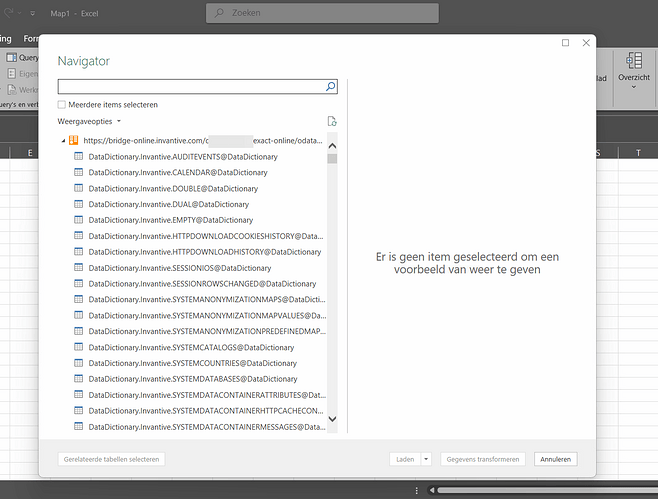This screenshot has width=658, height=499.
Task: Click the table icon beside CALENDAR@DataDictionary
Action: 78,172
